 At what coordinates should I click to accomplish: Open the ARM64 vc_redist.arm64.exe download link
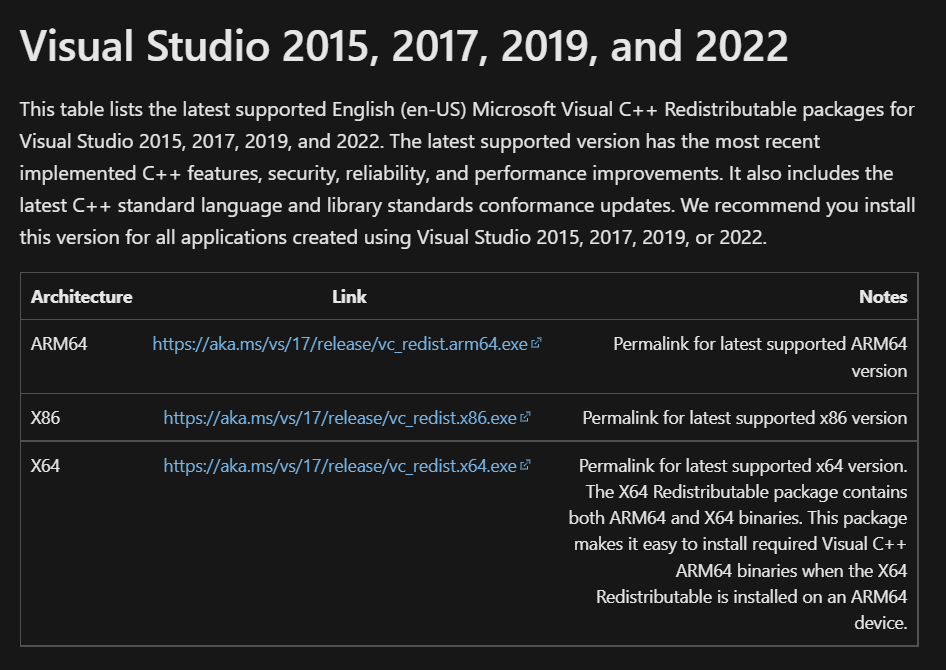click(x=340, y=344)
